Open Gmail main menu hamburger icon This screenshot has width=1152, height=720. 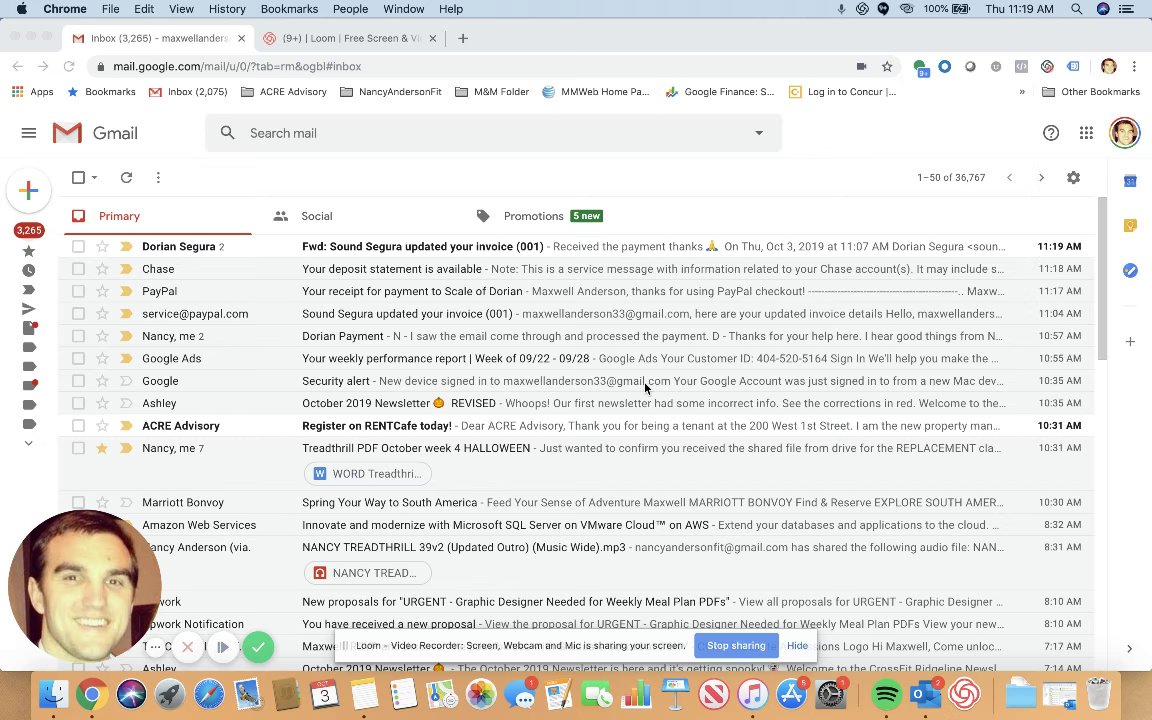29,133
